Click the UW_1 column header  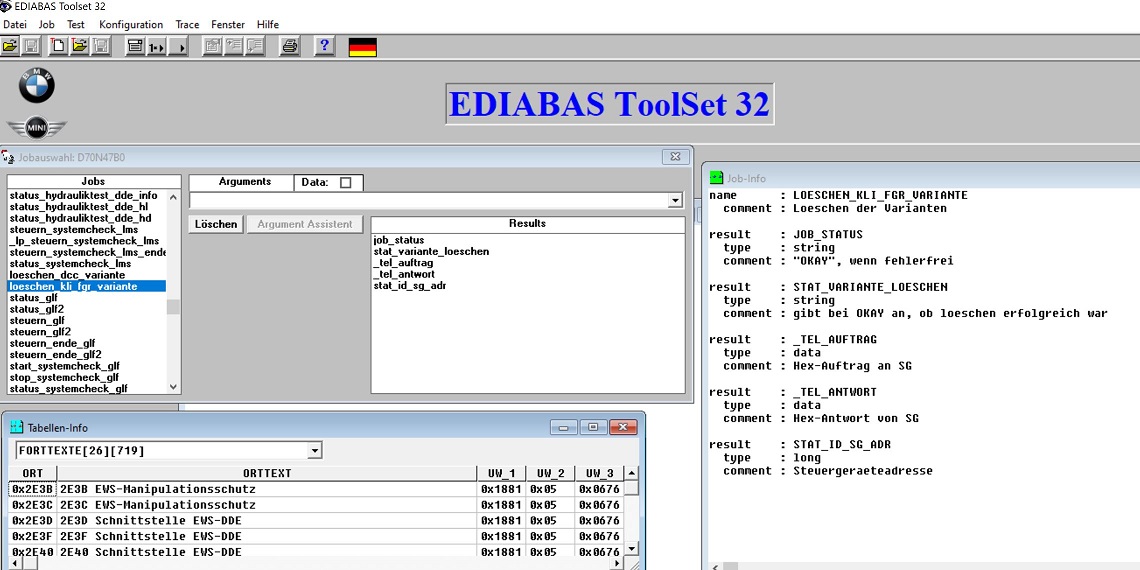pos(502,473)
